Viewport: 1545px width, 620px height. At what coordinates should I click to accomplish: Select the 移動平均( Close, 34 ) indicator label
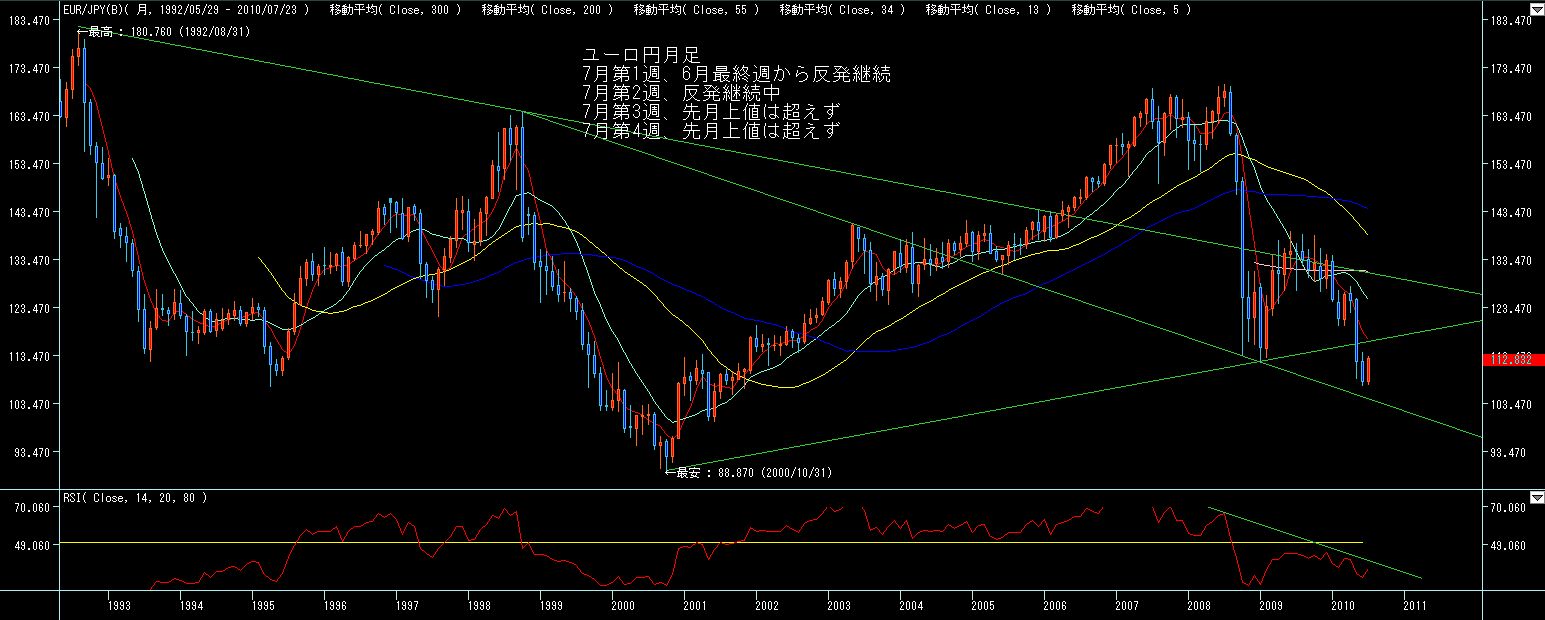tap(842, 9)
